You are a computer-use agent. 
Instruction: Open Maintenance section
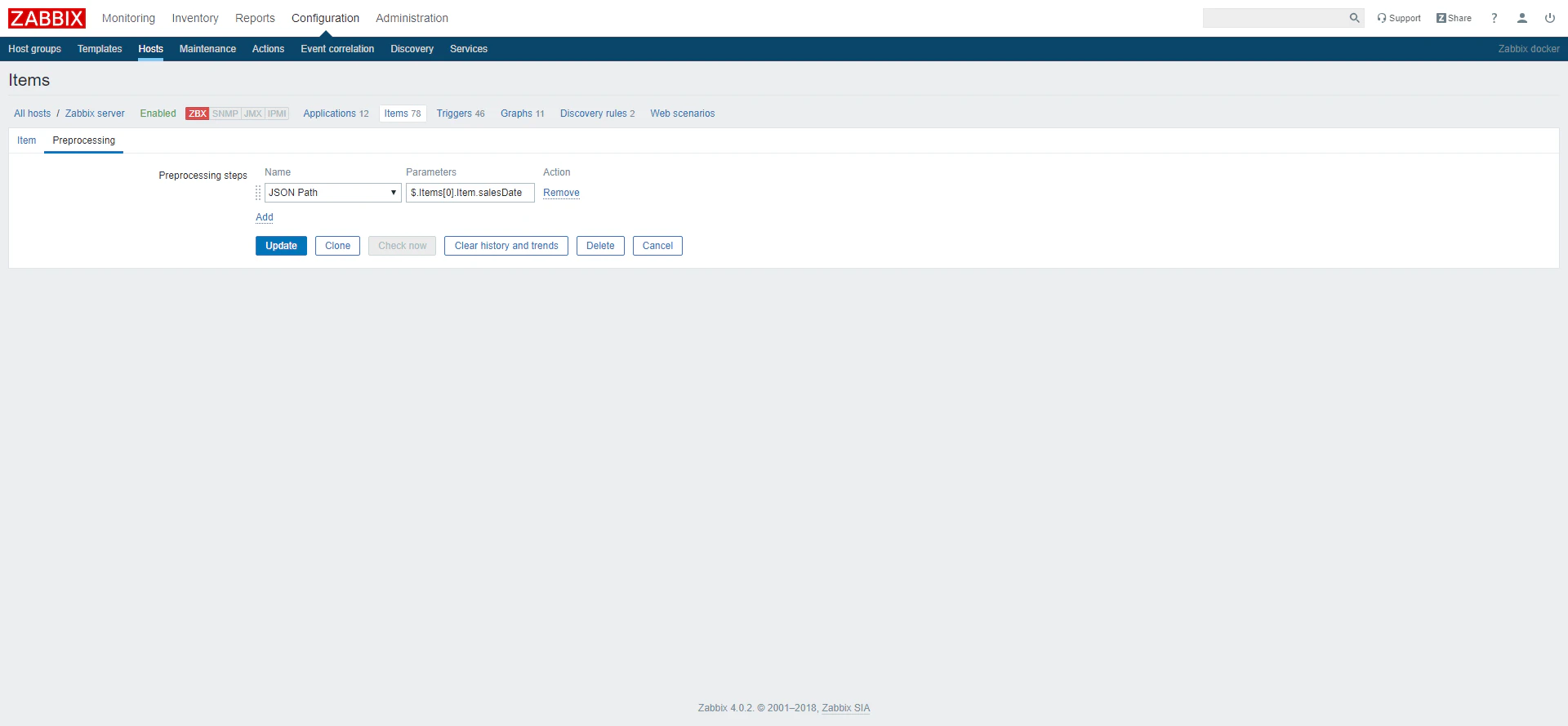[207, 49]
